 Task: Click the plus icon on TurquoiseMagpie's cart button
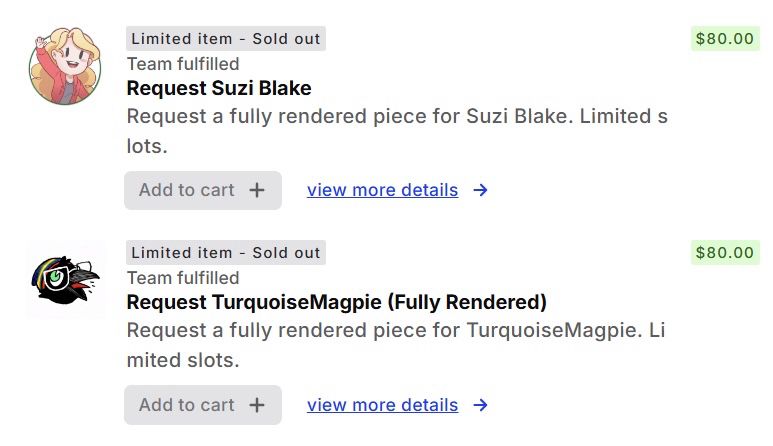click(x=257, y=405)
